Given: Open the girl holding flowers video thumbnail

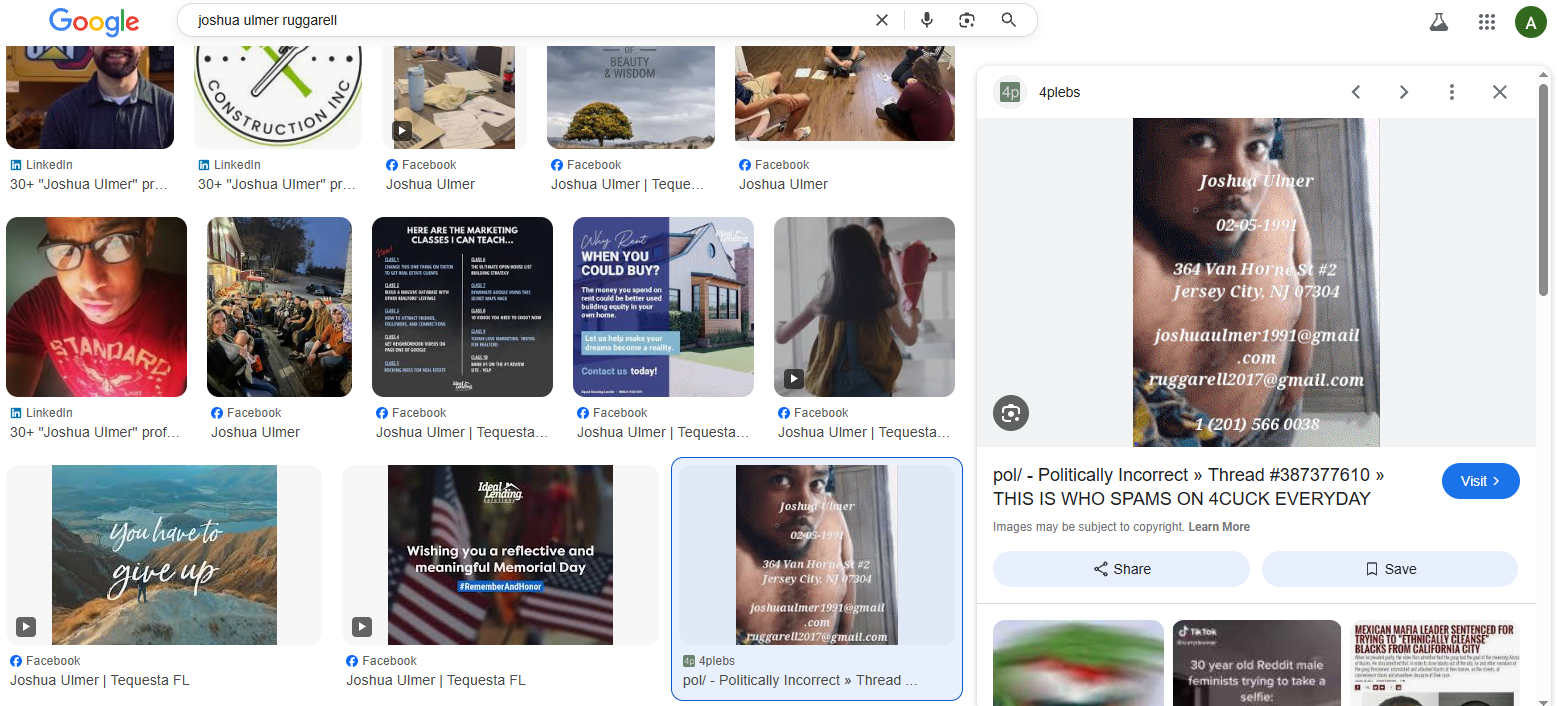Looking at the screenshot, I should pos(864,307).
